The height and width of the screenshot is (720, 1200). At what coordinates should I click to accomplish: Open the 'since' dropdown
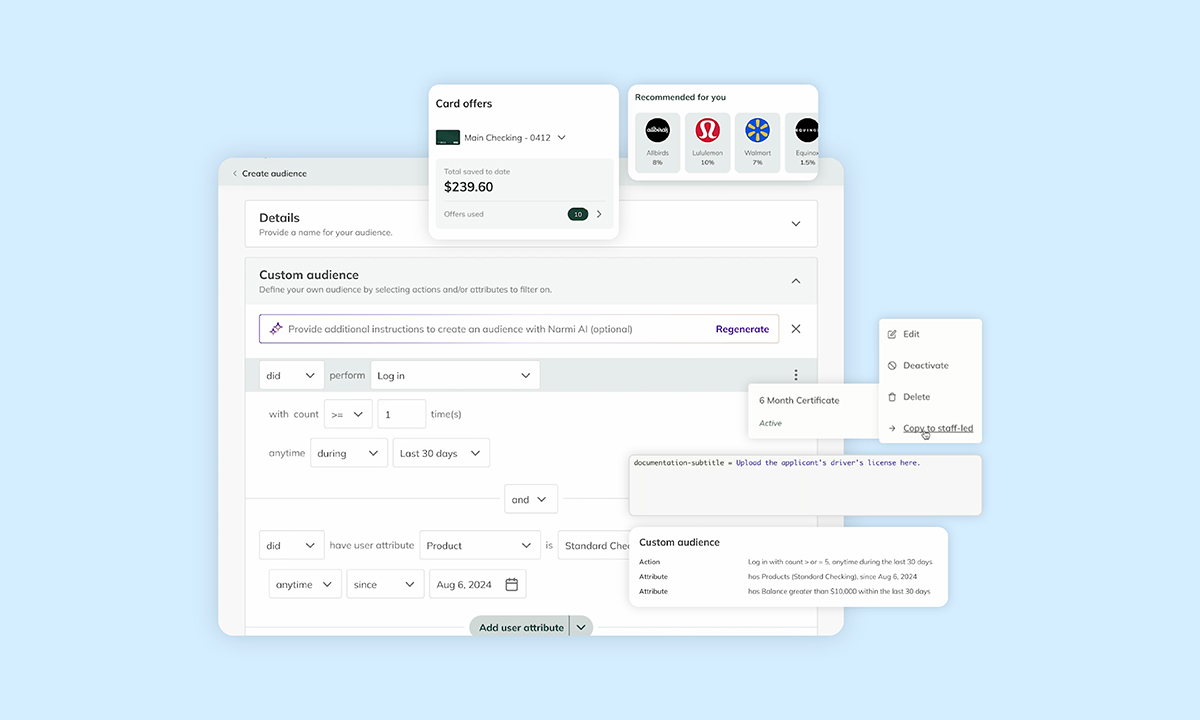385,584
